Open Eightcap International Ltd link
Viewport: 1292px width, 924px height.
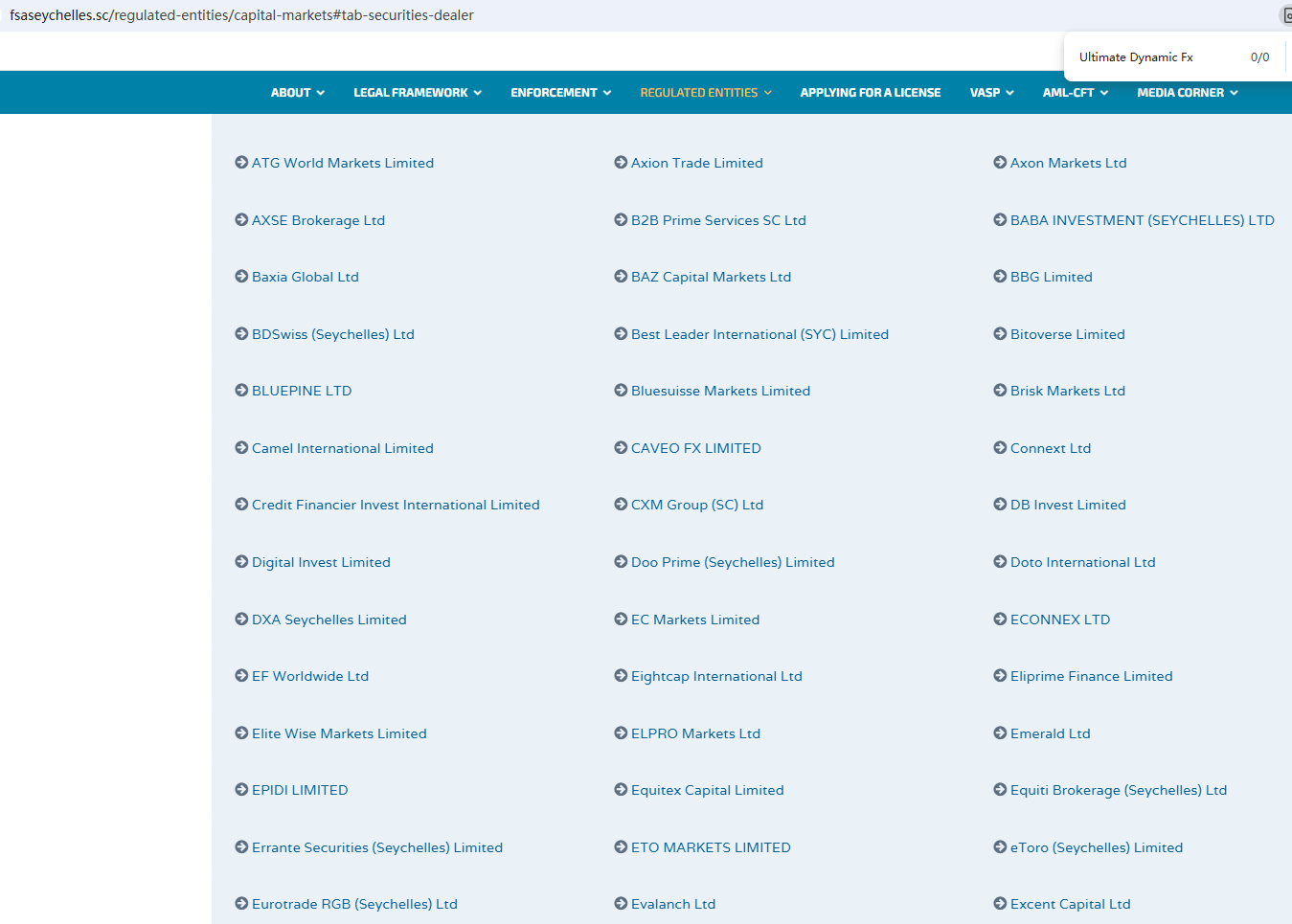click(x=716, y=676)
